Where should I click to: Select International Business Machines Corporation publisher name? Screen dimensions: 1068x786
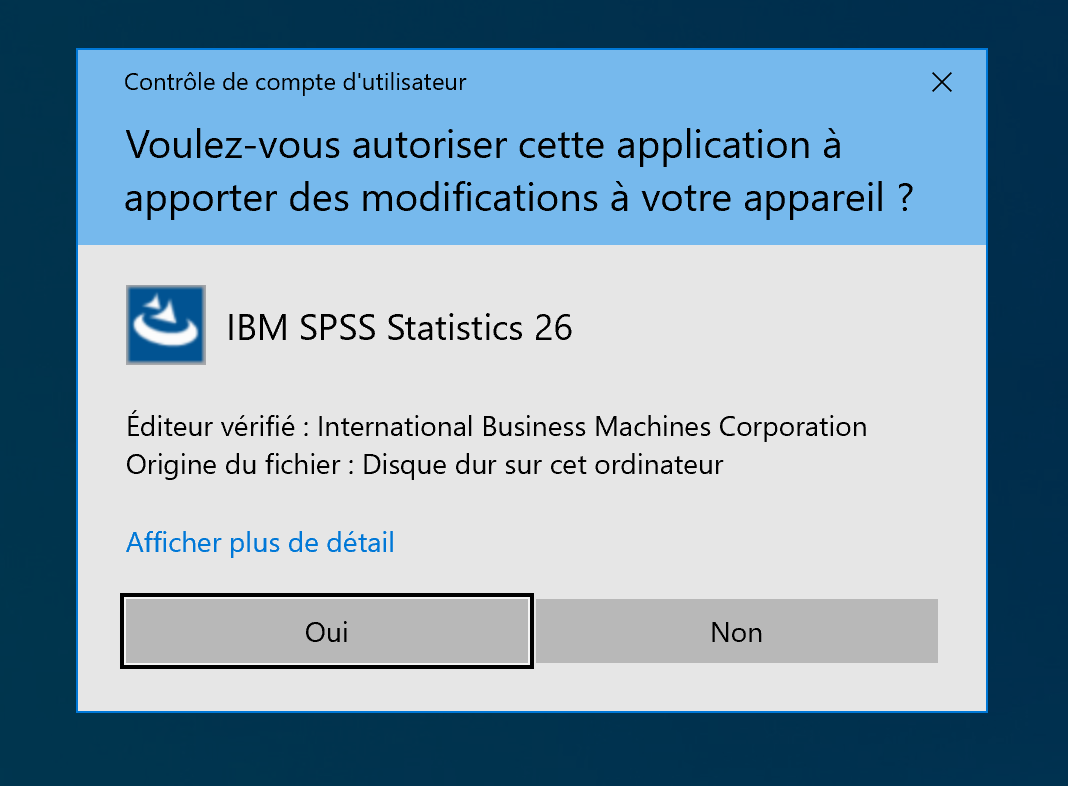coord(591,428)
